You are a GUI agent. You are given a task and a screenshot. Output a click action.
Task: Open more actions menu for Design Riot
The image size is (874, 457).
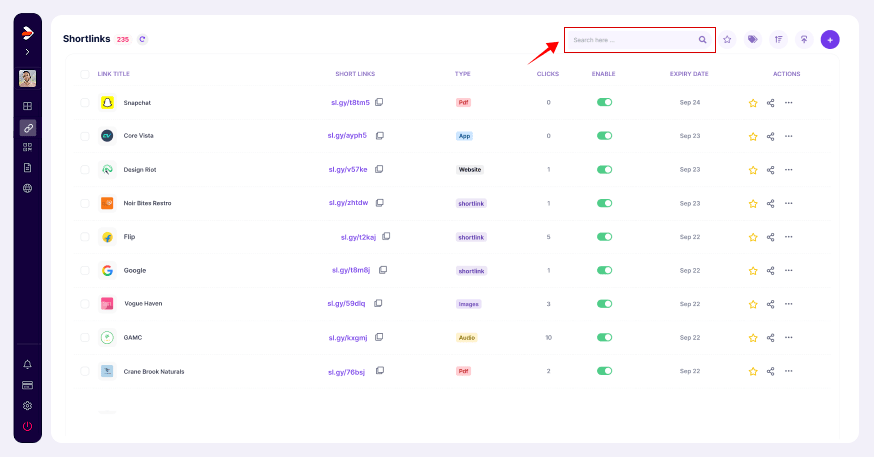(x=788, y=169)
